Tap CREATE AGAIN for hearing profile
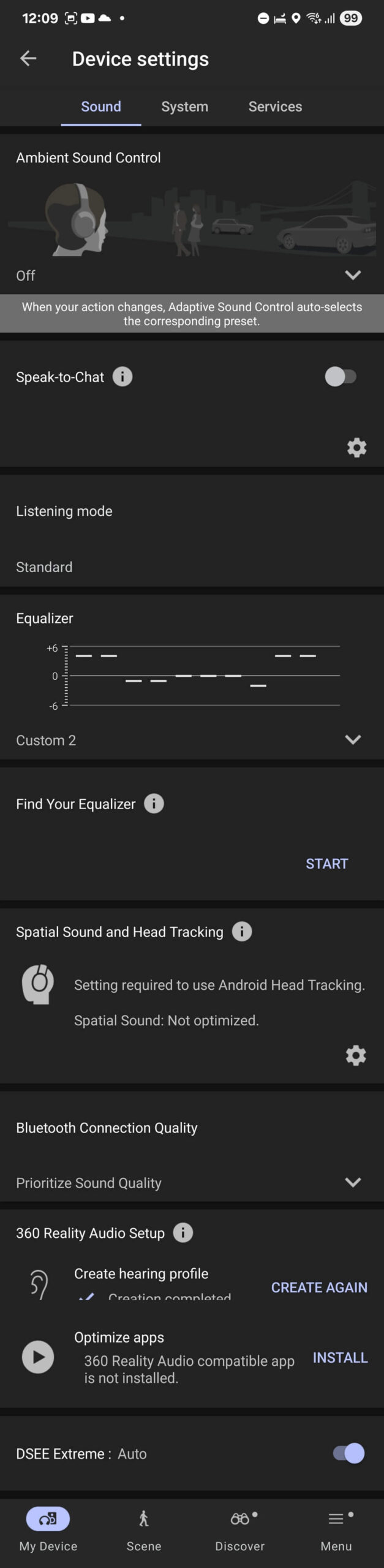Viewport: 384px width, 1568px height. point(319,1287)
